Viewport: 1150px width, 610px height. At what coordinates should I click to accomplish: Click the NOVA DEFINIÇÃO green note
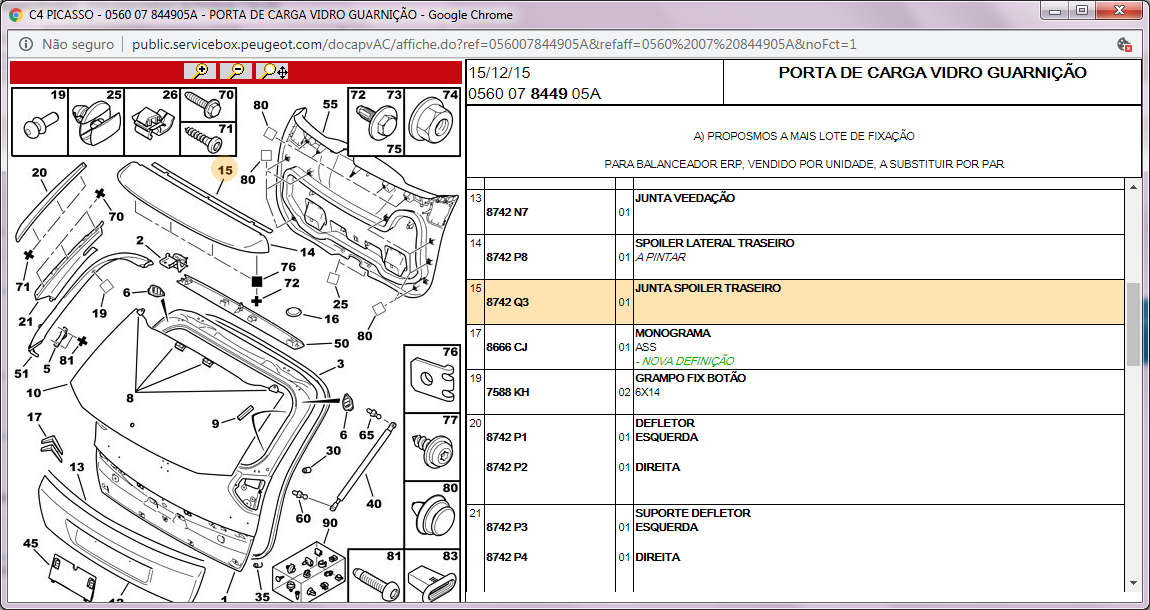coord(684,361)
